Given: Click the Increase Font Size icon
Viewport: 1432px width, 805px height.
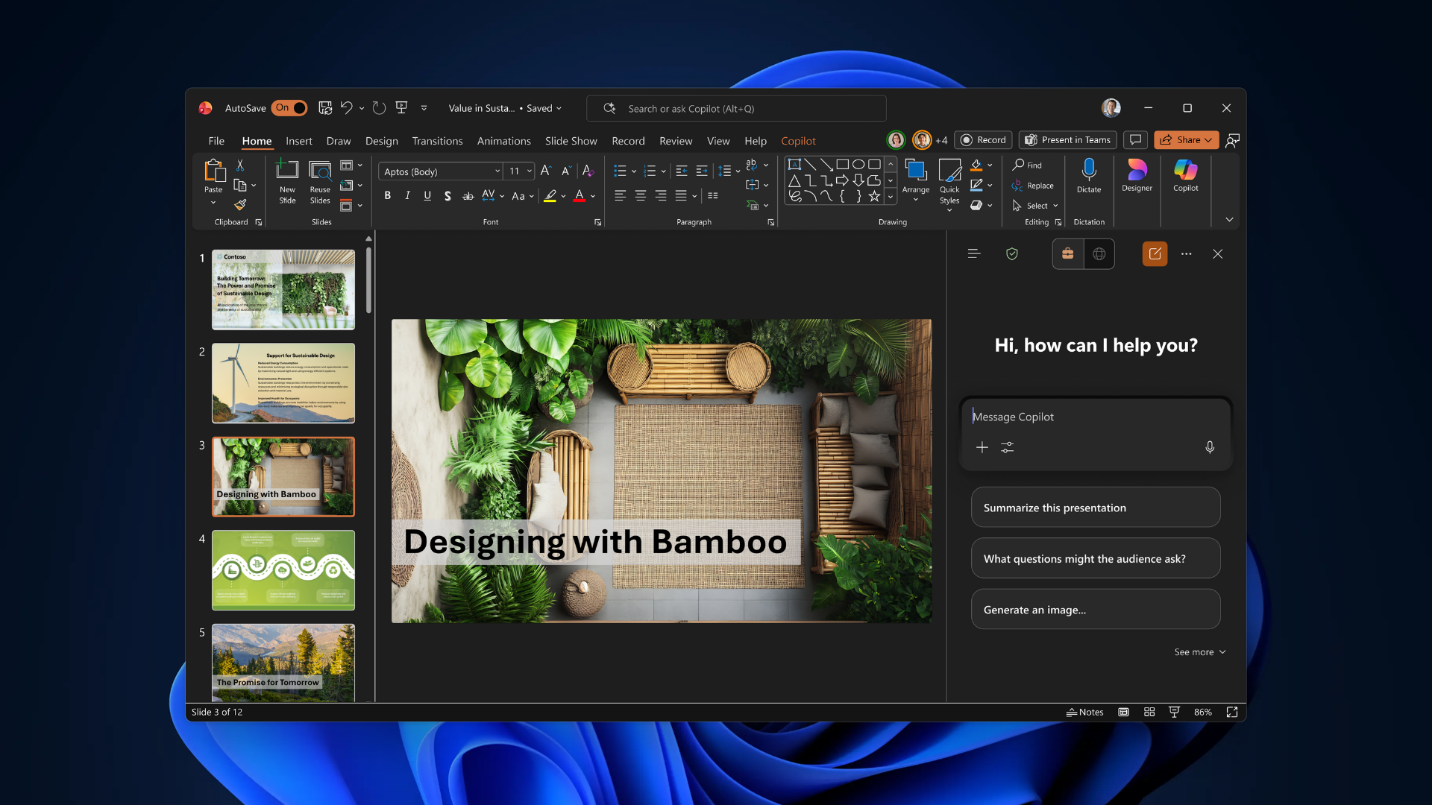Looking at the screenshot, I should tap(546, 171).
